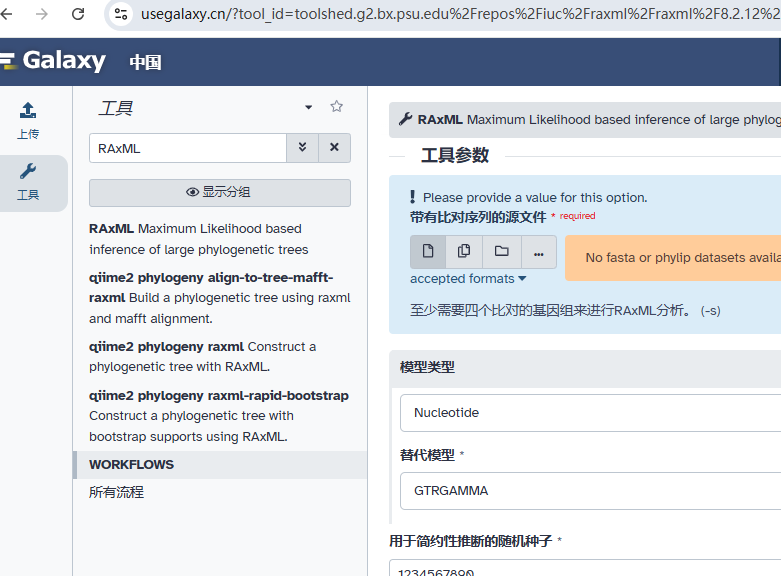Click the 工具参数 section heading
781x576 pixels.
(x=455, y=155)
